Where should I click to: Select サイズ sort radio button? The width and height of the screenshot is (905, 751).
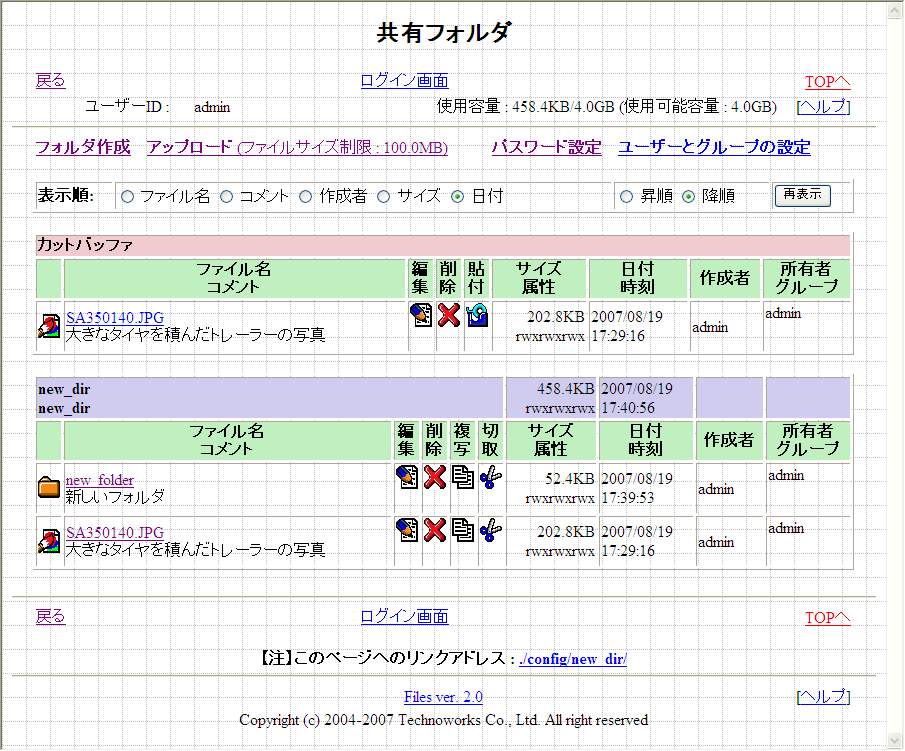click(x=383, y=197)
